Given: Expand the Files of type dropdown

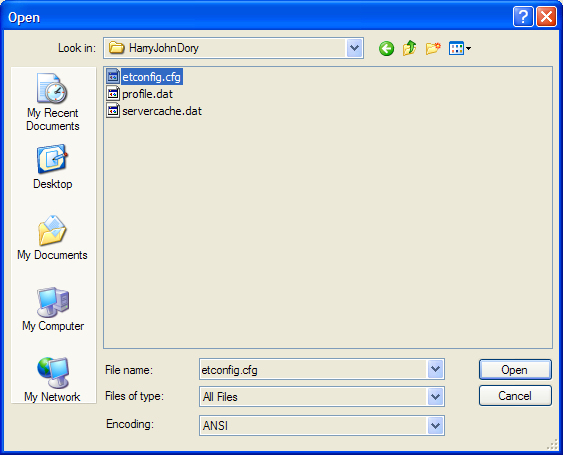Looking at the screenshot, I should click(x=435, y=396).
